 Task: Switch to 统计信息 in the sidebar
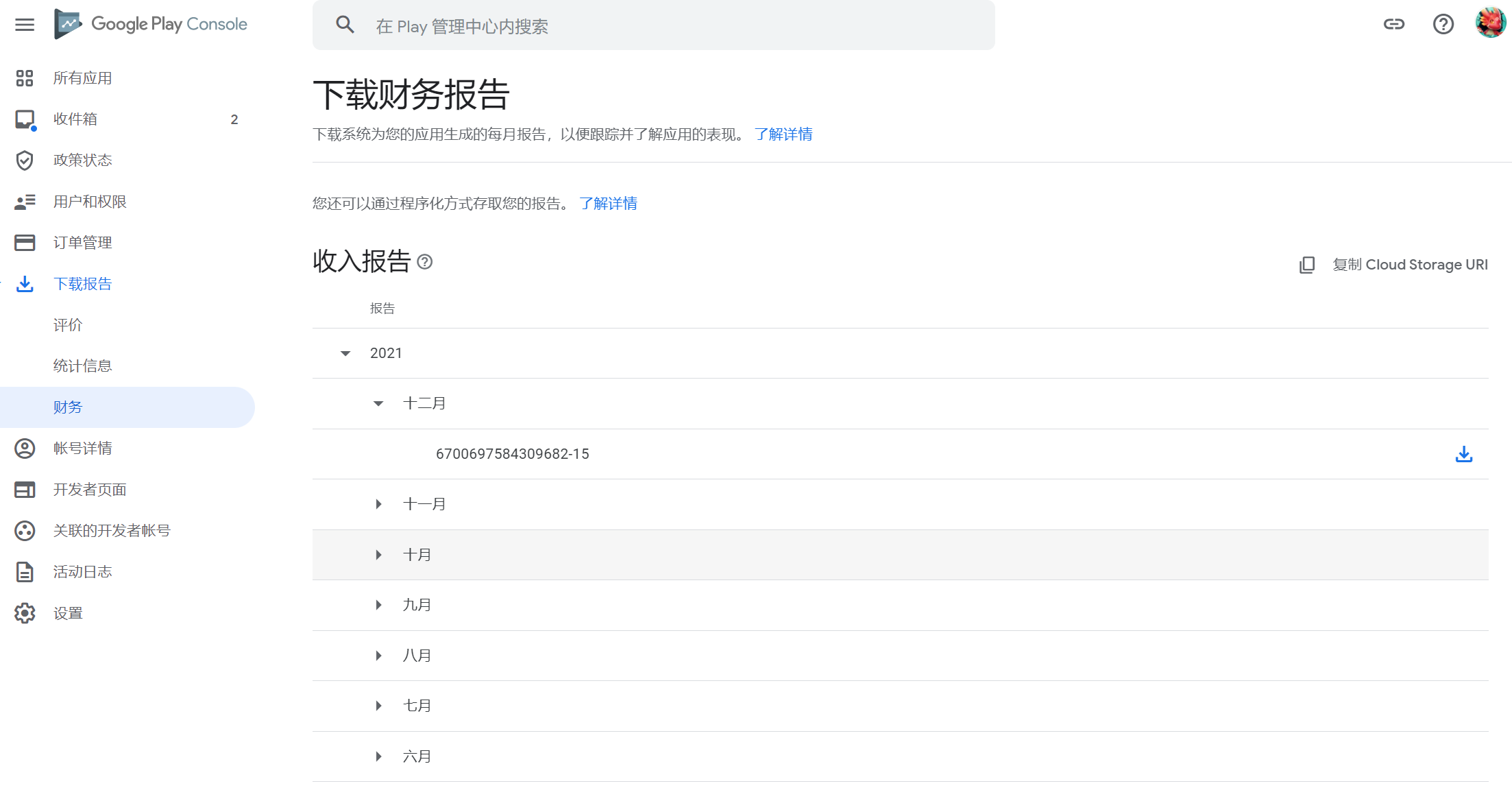[x=82, y=365]
